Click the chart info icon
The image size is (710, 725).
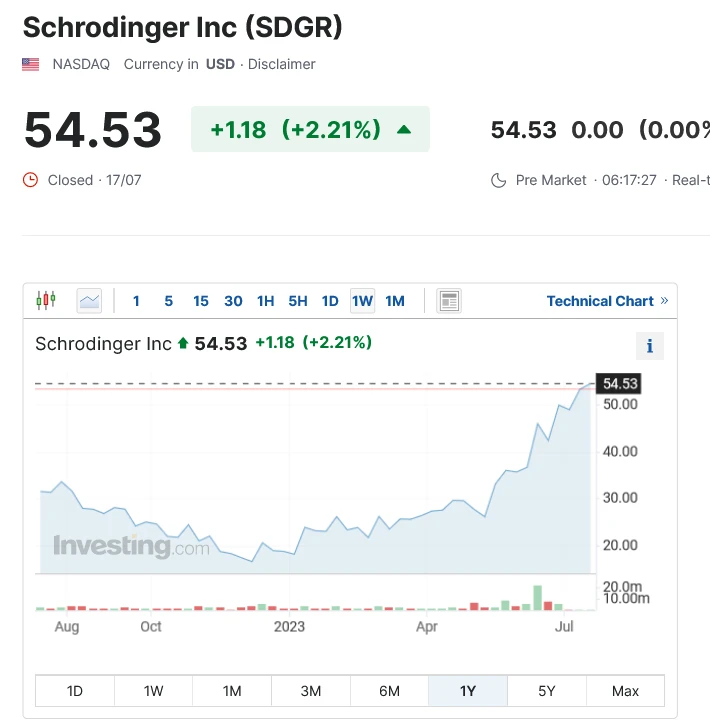650,346
